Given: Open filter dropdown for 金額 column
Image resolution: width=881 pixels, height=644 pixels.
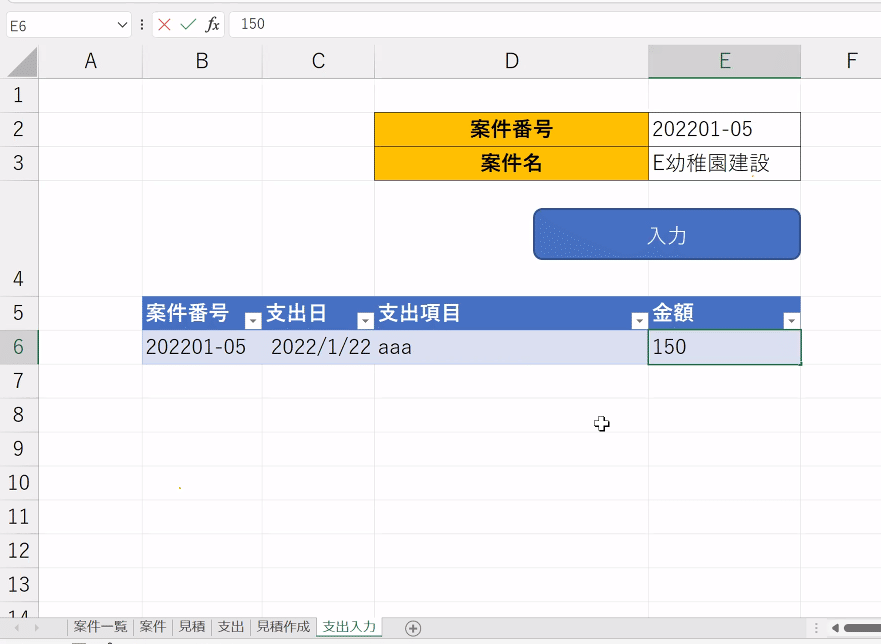Looking at the screenshot, I should tap(791, 320).
